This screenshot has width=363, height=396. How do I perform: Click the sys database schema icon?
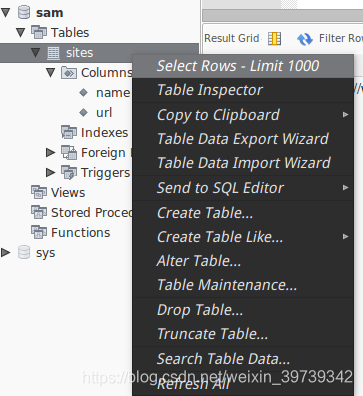(24, 252)
